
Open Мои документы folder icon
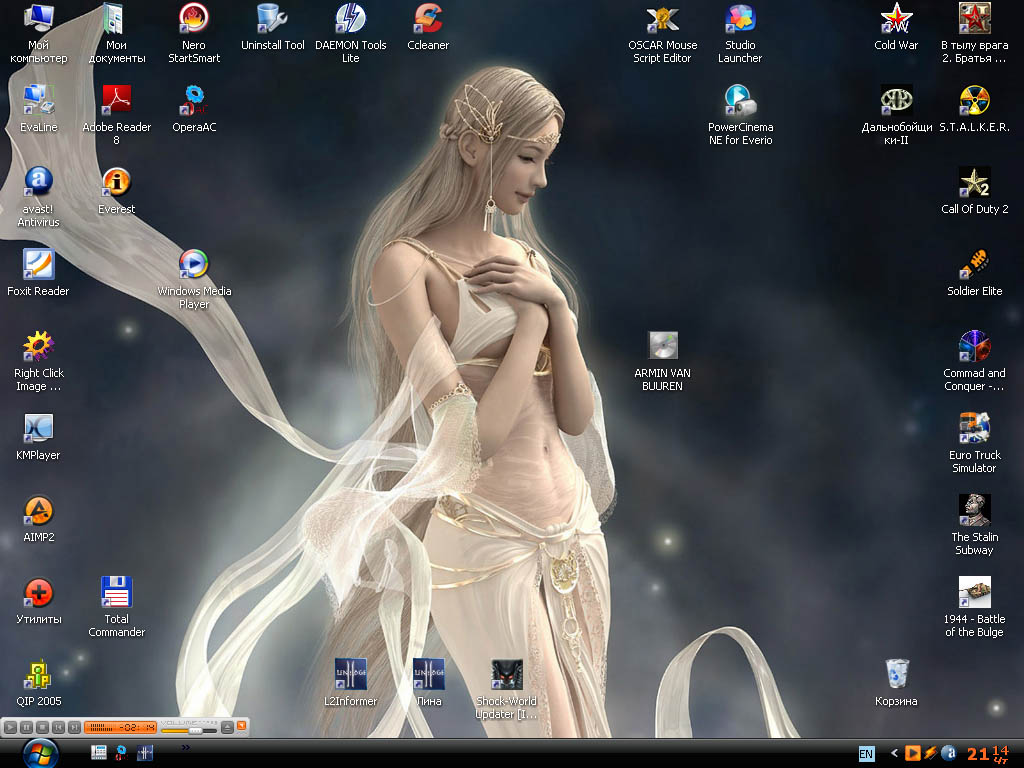pos(116,33)
